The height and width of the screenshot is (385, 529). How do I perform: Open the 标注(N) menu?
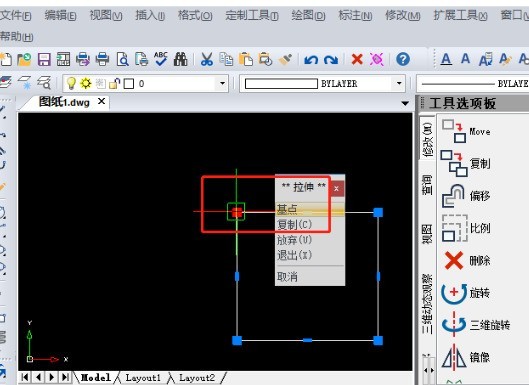(x=355, y=16)
